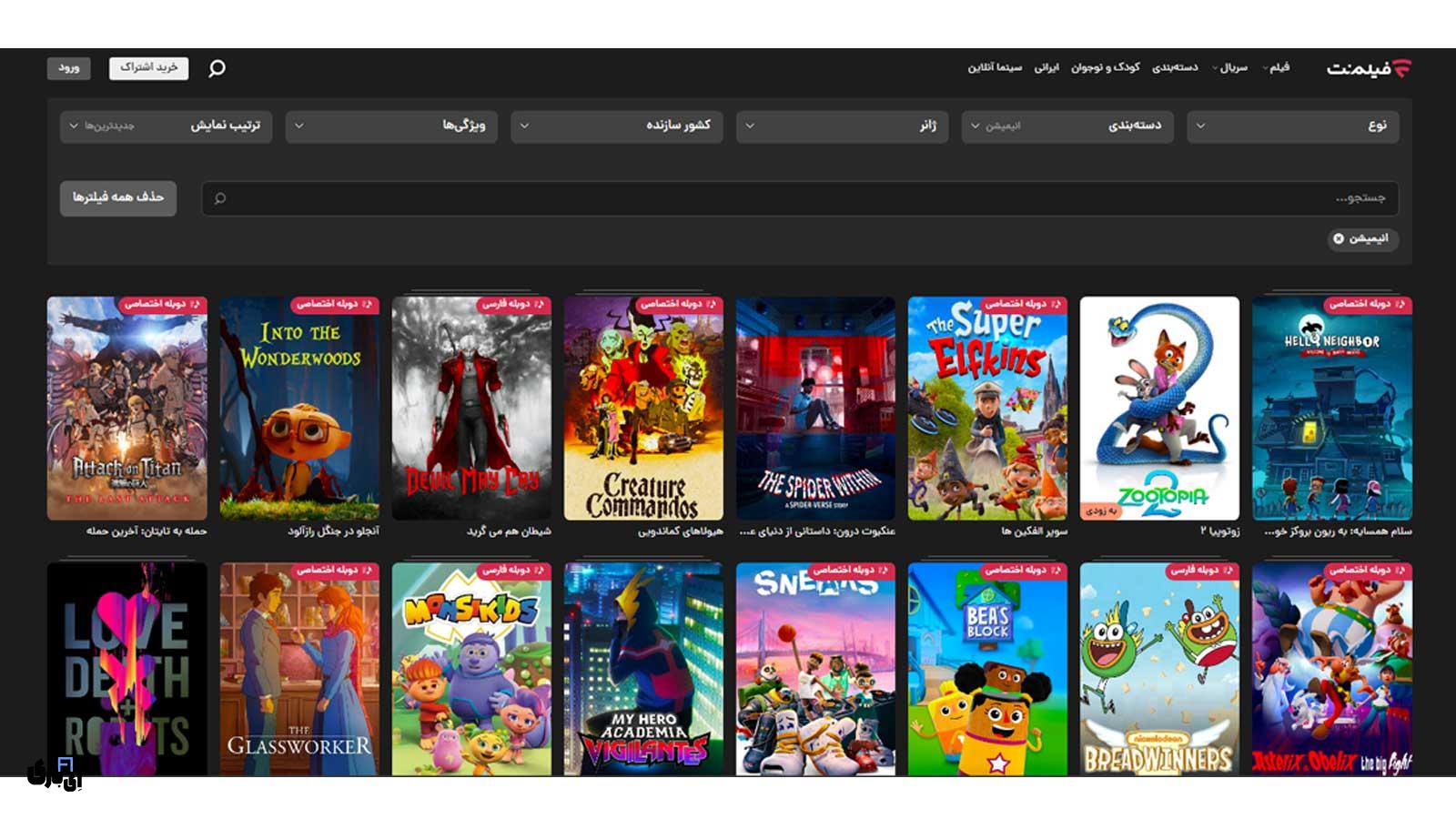1456x819 pixels.
Task: Expand the کشور سازنده dropdown
Action: (x=617, y=126)
